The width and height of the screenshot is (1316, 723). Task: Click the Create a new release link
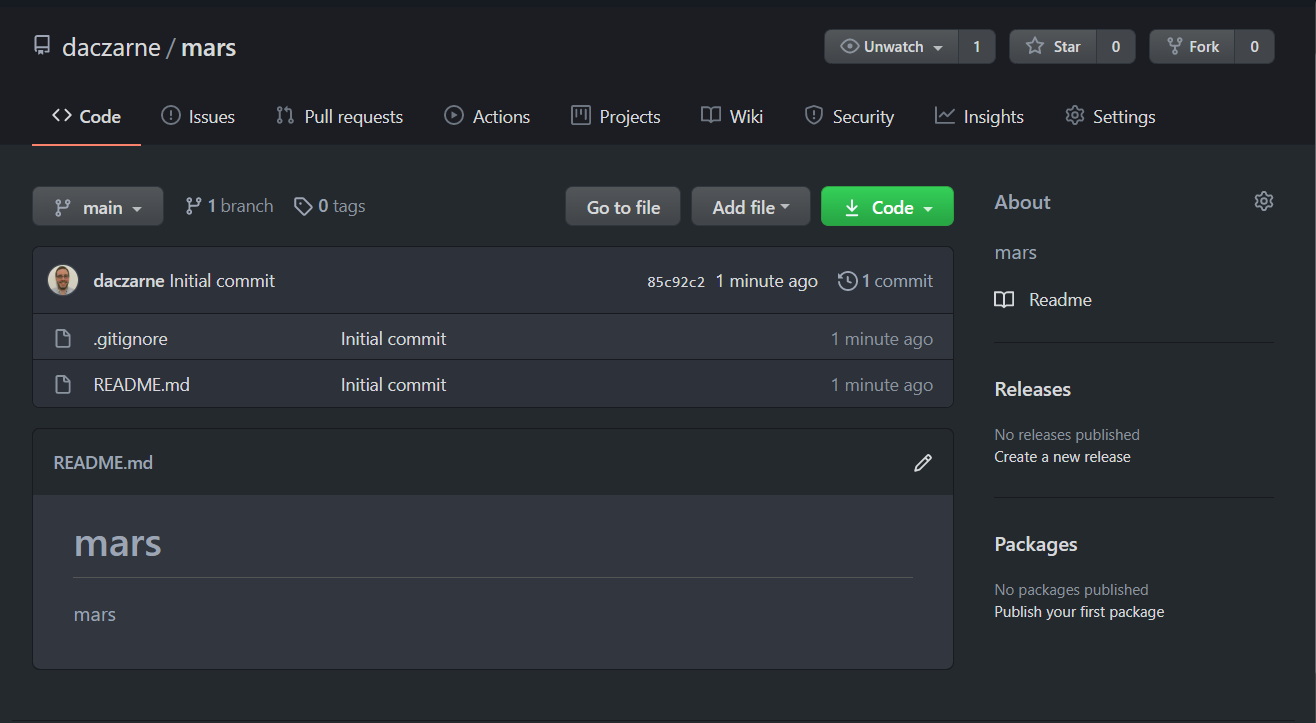tap(1062, 457)
